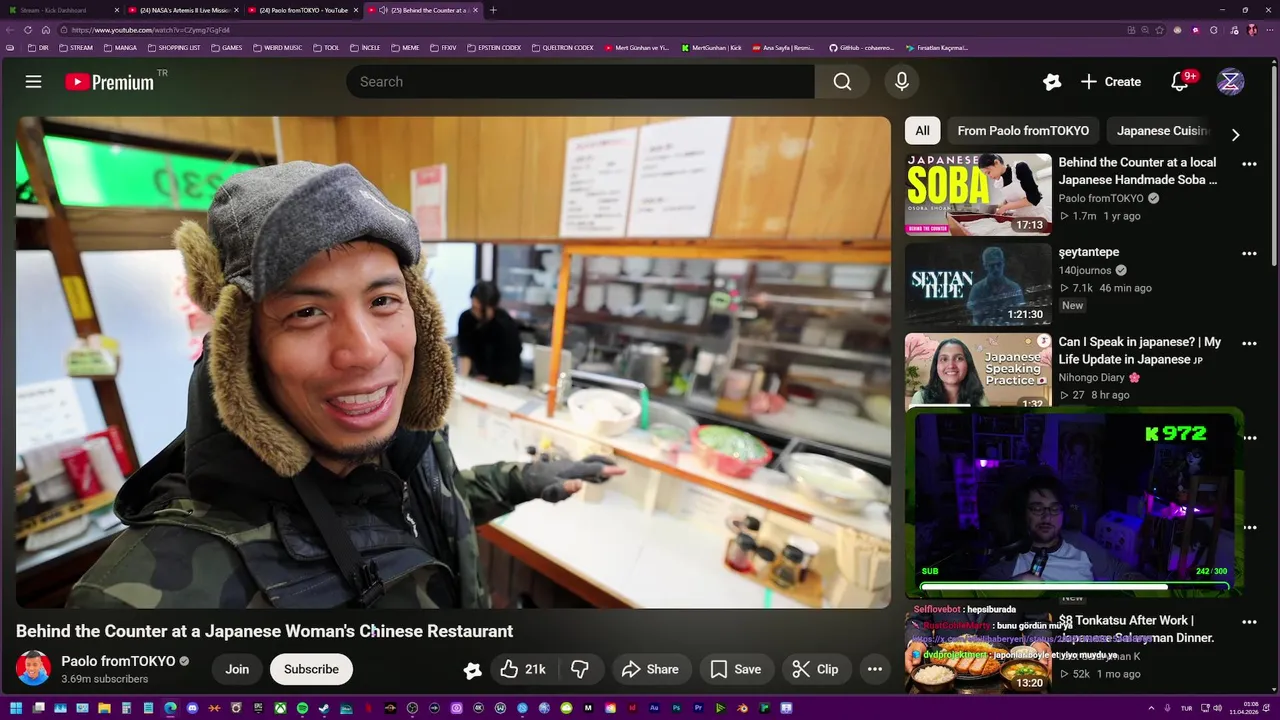The width and height of the screenshot is (1280, 720).
Task: Open the account avatar menu
Action: 1230,82
